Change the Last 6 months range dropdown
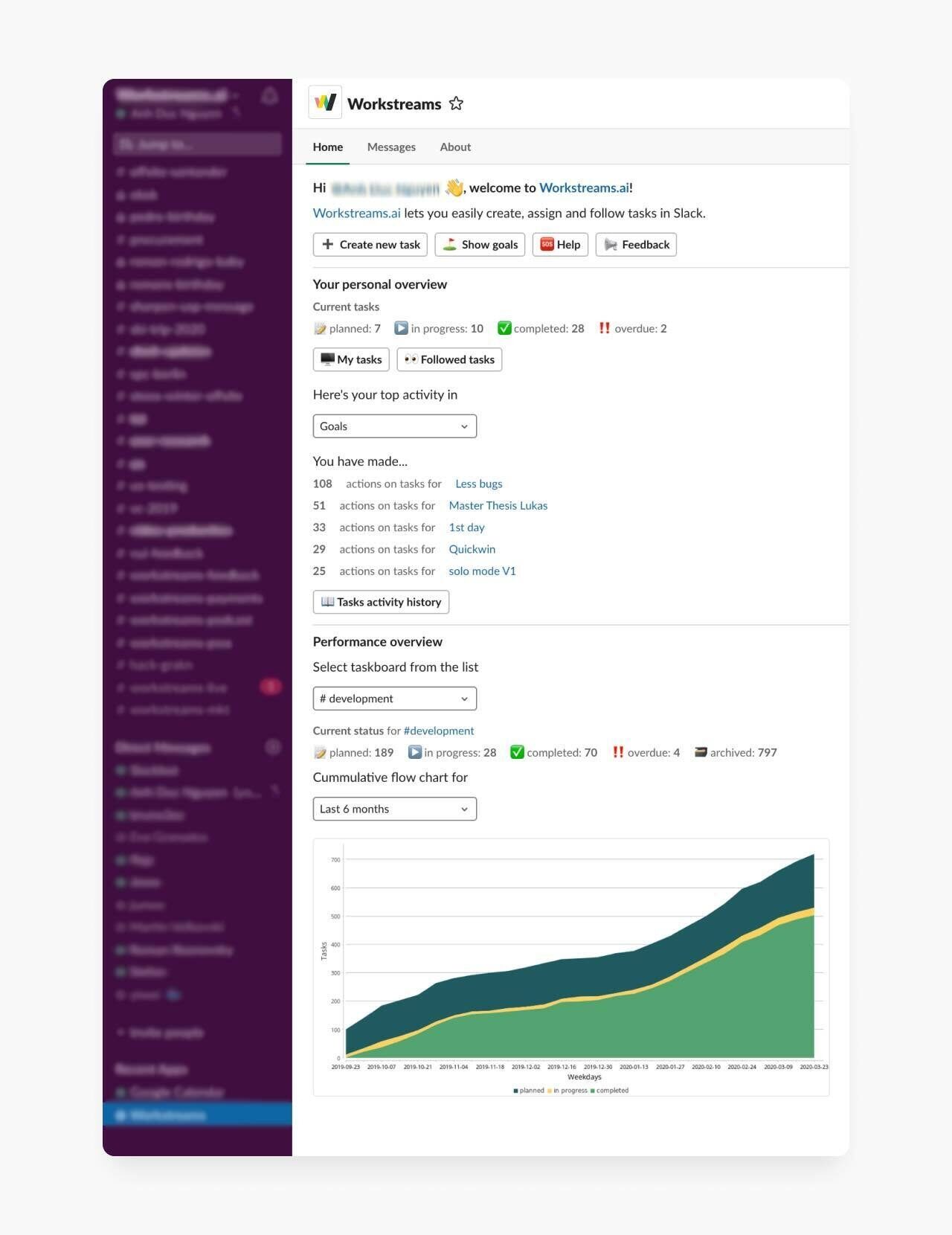Viewport: 952px width, 1235px height. point(394,809)
